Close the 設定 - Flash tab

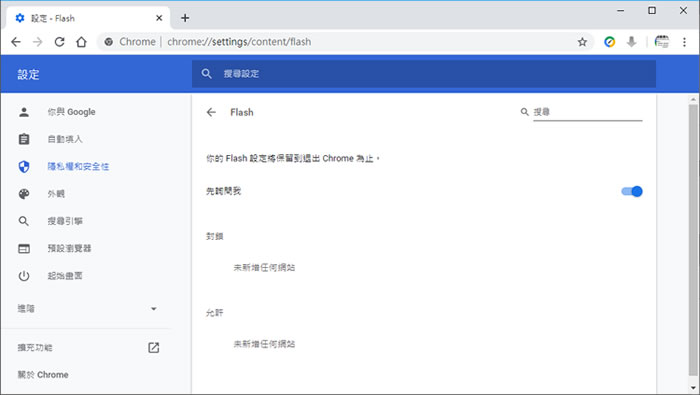pos(159,18)
